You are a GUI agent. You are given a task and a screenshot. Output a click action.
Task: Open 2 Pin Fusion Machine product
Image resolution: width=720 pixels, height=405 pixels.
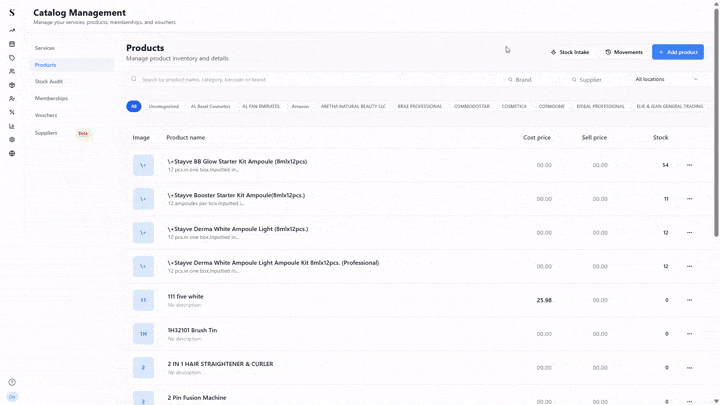(197, 398)
